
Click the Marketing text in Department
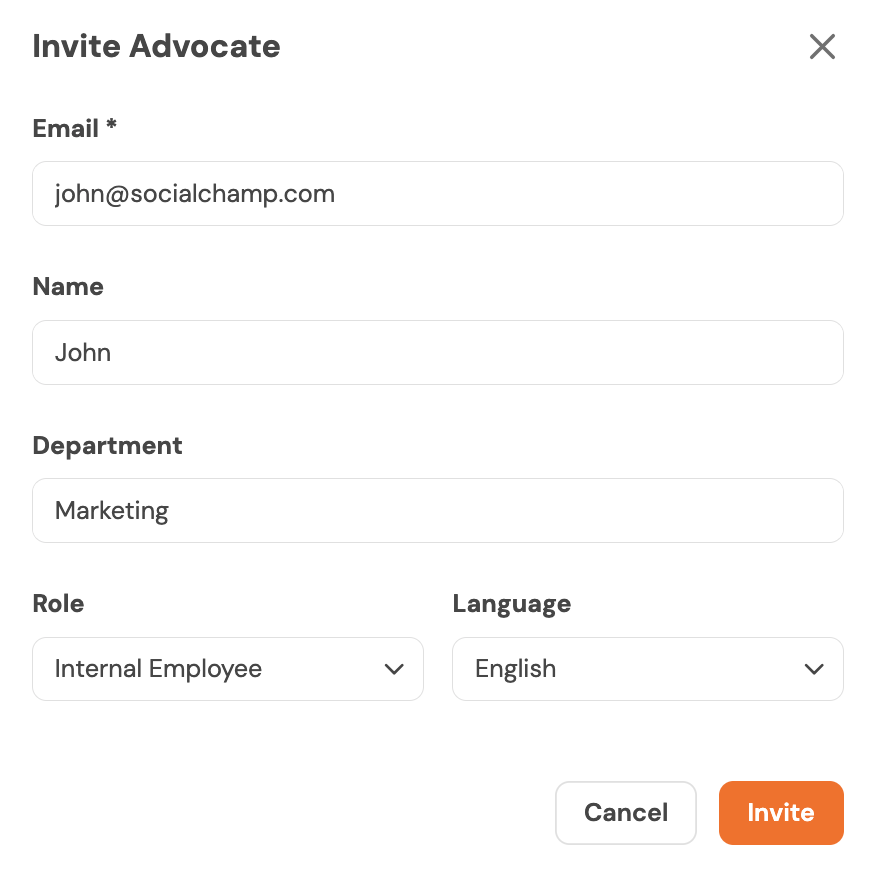click(x=112, y=511)
